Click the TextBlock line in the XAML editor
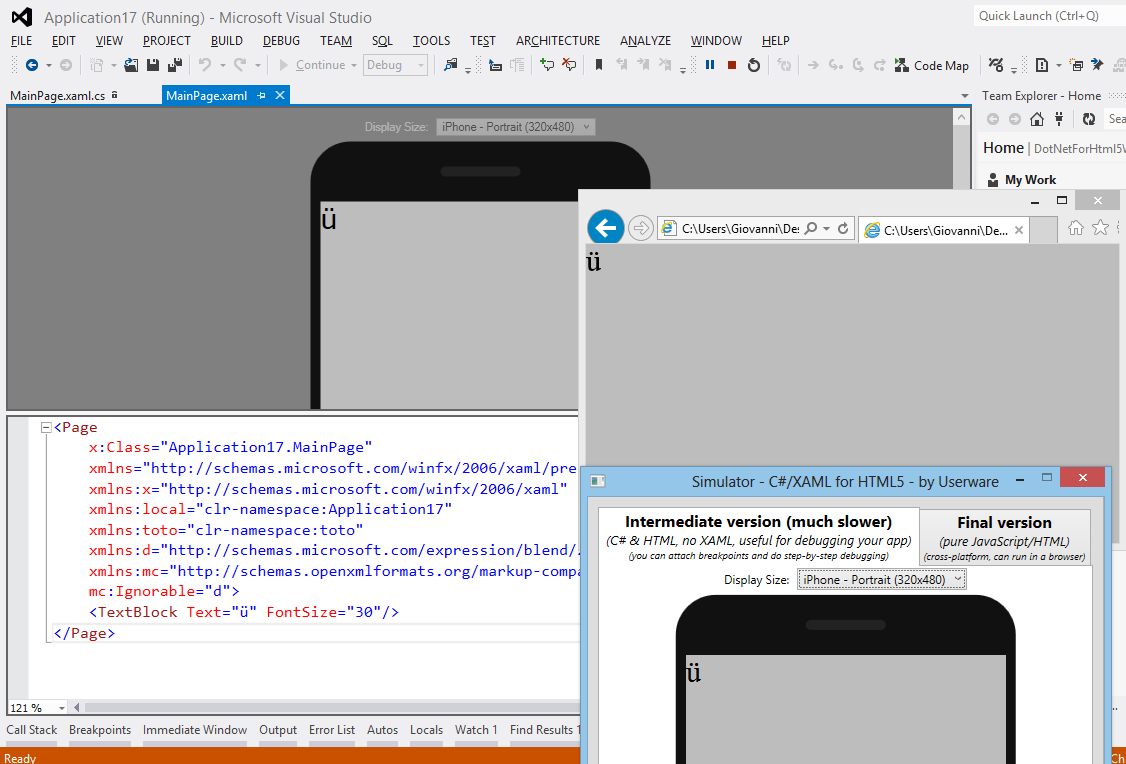 [244, 612]
